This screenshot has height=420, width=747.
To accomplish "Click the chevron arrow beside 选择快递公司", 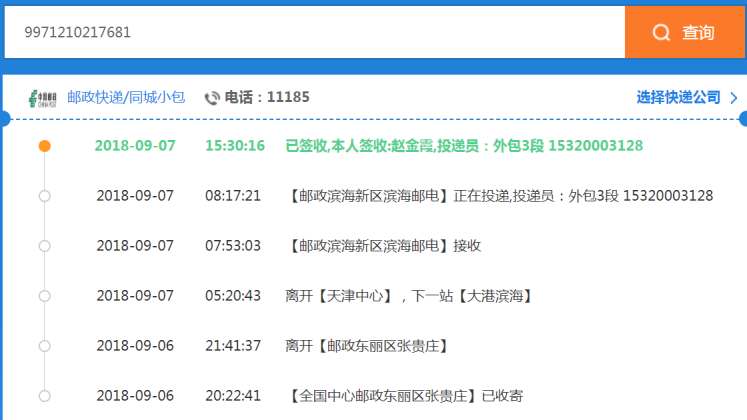I will pos(733,98).
